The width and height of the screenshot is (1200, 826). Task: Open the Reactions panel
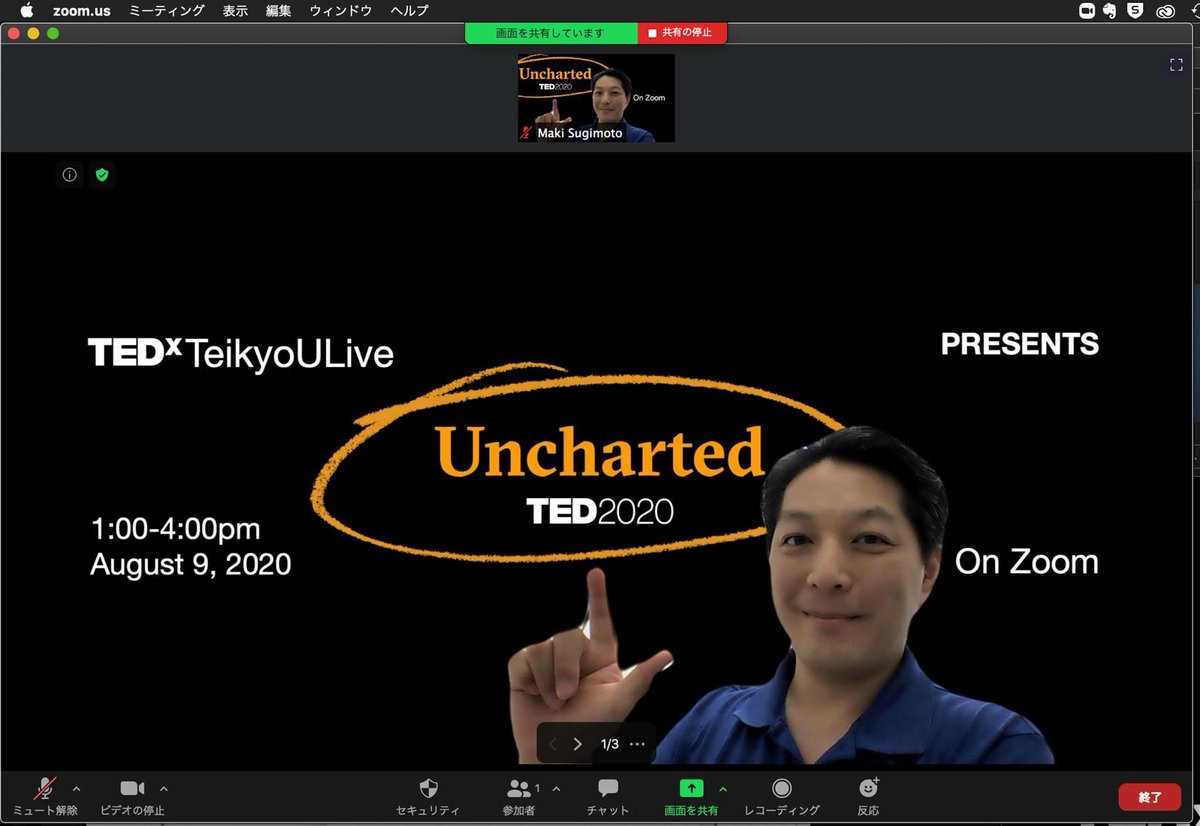tap(867, 793)
